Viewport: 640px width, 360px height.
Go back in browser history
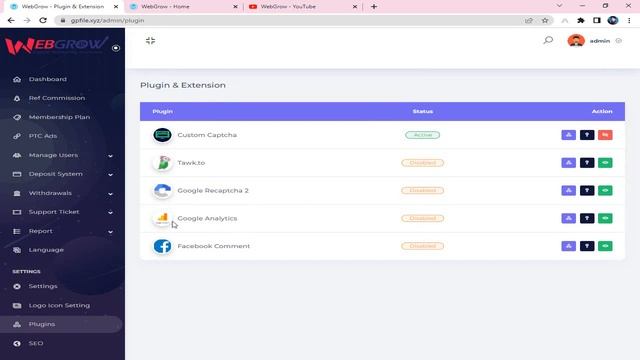11,20
